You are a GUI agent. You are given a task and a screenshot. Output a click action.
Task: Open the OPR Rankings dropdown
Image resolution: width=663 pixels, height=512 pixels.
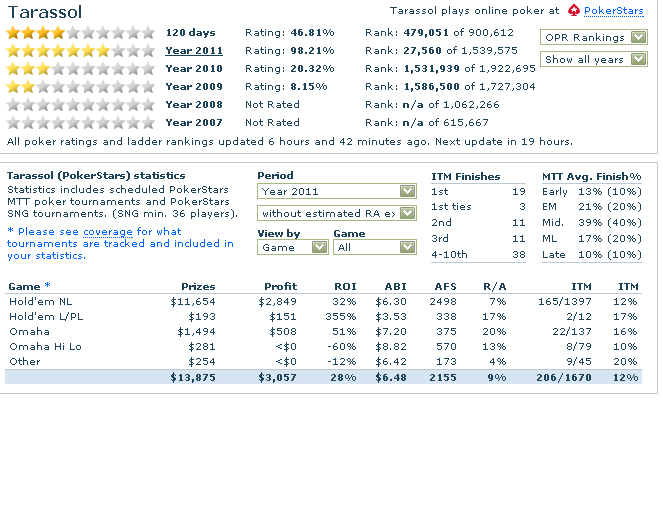pyautogui.click(x=594, y=37)
